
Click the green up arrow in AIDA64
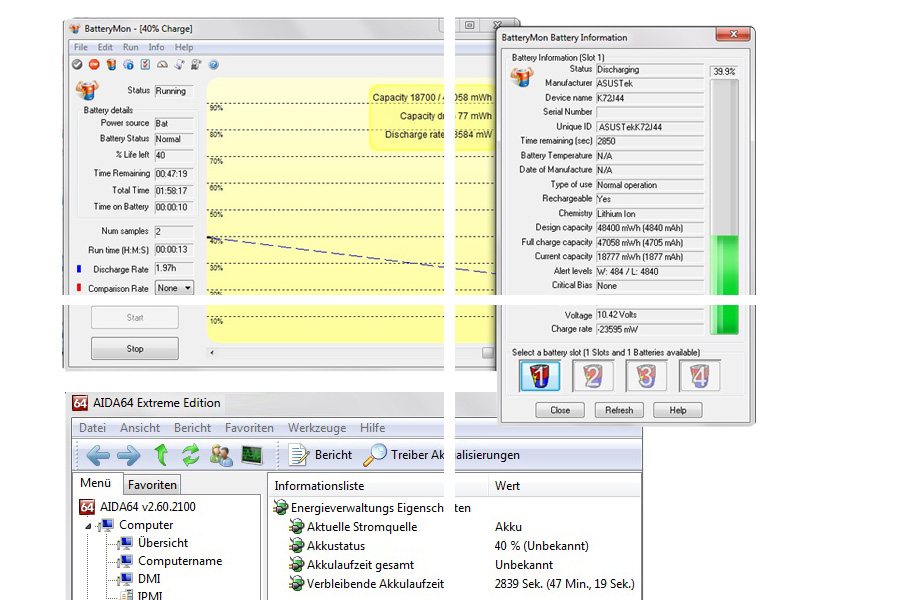(x=161, y=455)
